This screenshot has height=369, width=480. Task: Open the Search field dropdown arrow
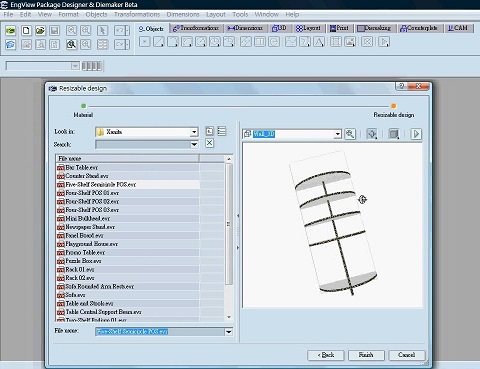click(194, 145)
